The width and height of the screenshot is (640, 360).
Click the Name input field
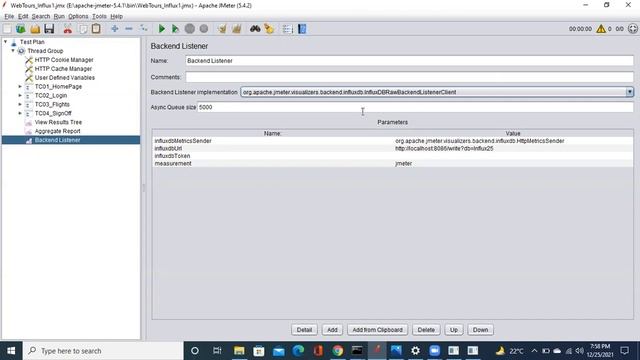click(x=409, y=61)
